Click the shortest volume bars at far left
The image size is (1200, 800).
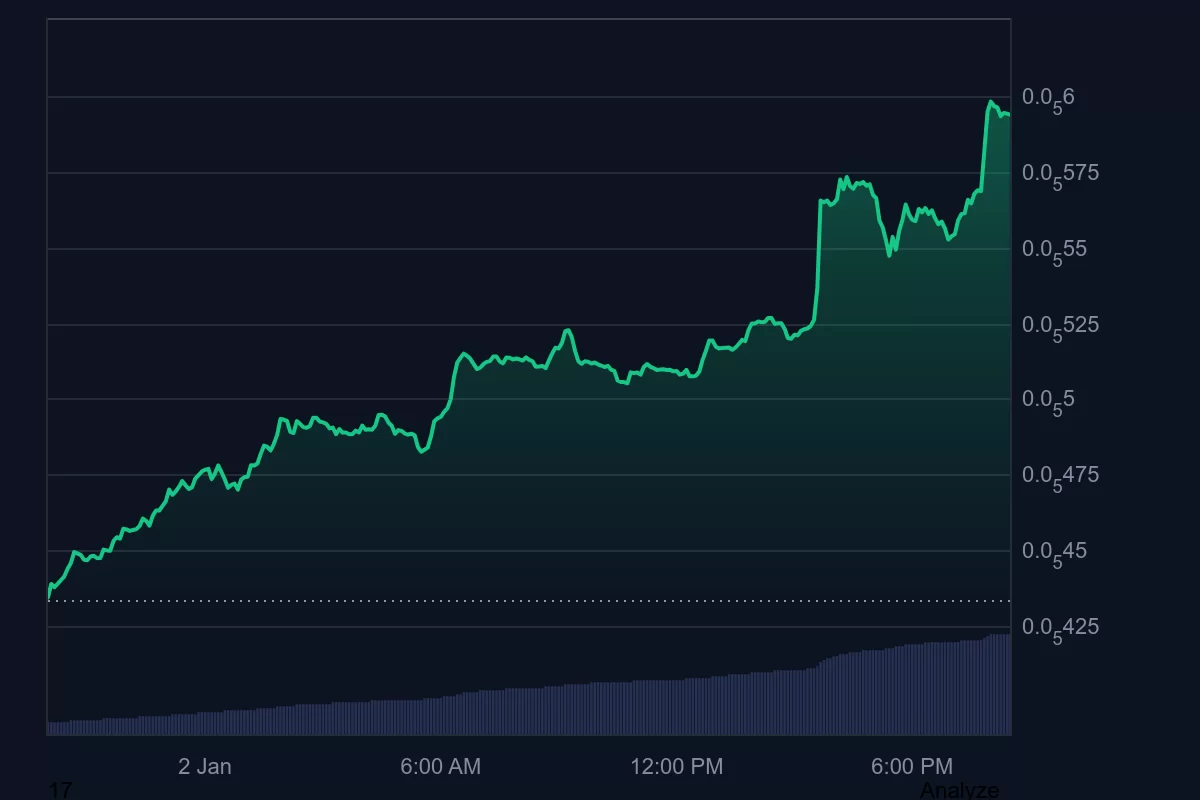click(55, 728)
